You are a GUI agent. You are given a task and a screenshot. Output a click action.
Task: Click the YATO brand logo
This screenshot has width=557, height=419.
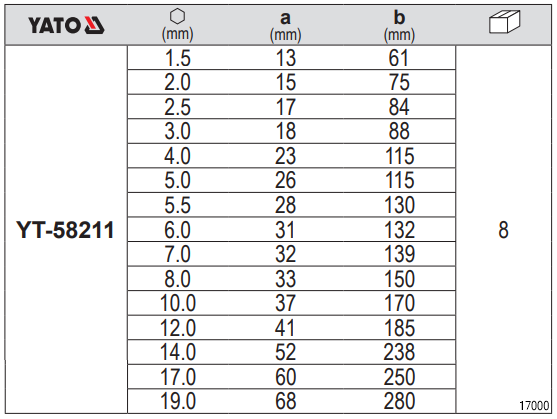[x=66, y=26]
